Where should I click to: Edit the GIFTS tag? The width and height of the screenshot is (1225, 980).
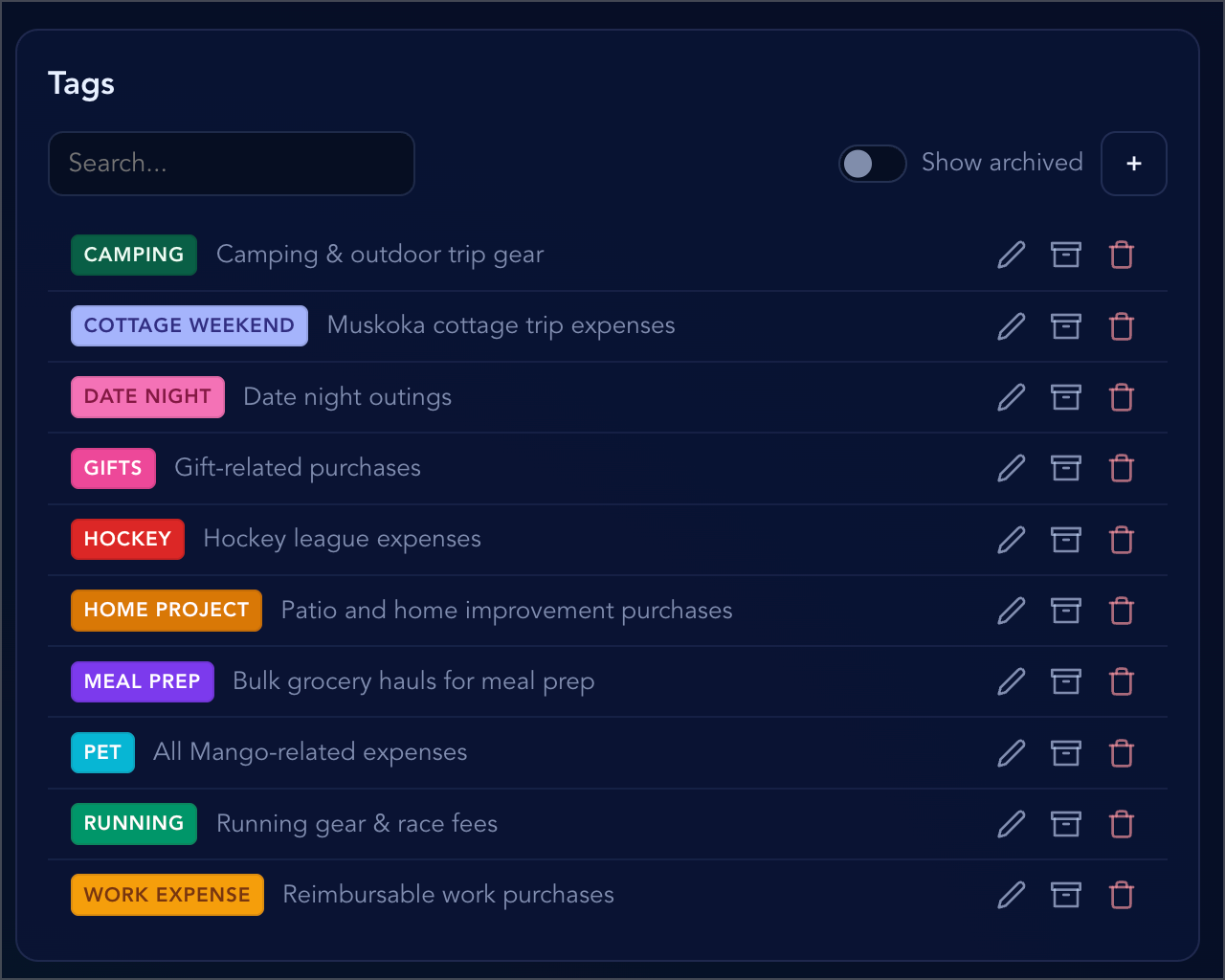click(x=1011, y=468)
